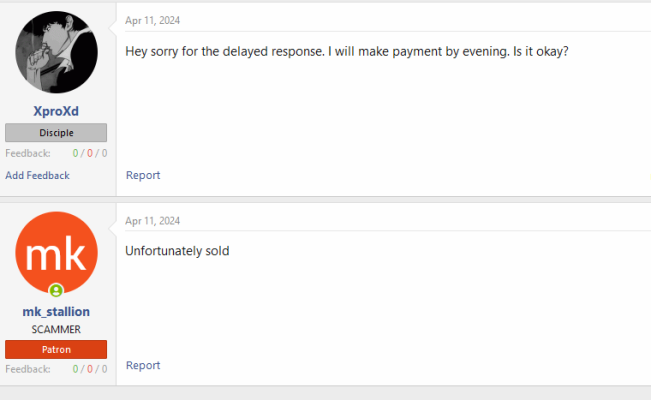Image resolution: width=651 pixels, height=400 pixels.
Task: Click the orange Patron rank badge
Action: tap(56, 349)
